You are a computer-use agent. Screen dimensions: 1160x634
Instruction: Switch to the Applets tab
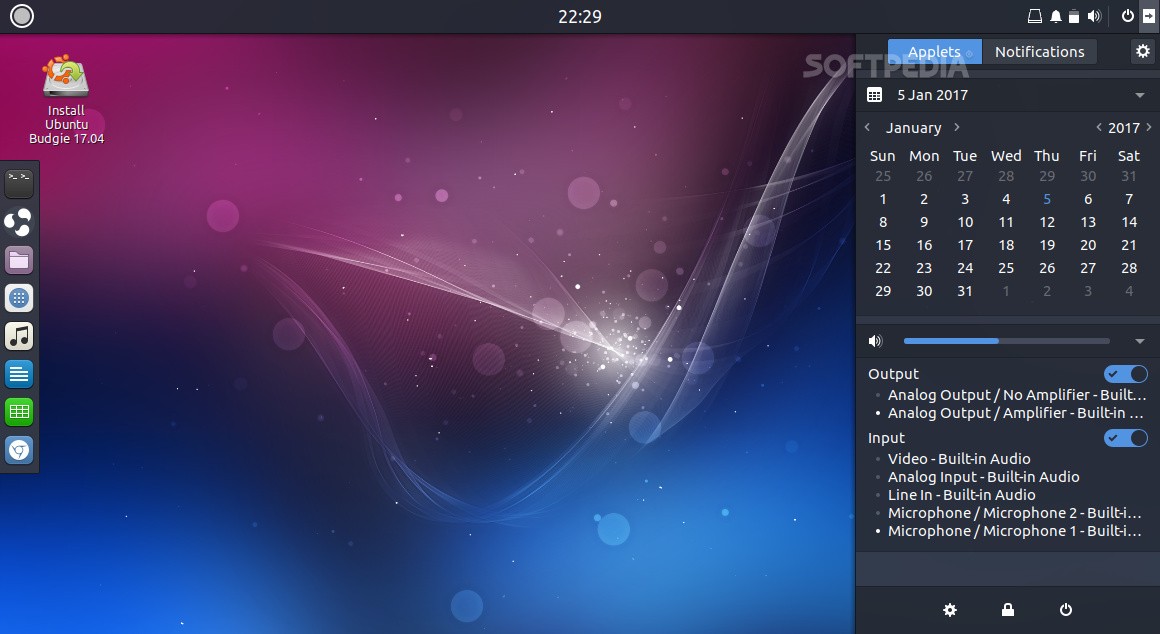point(934,52)
